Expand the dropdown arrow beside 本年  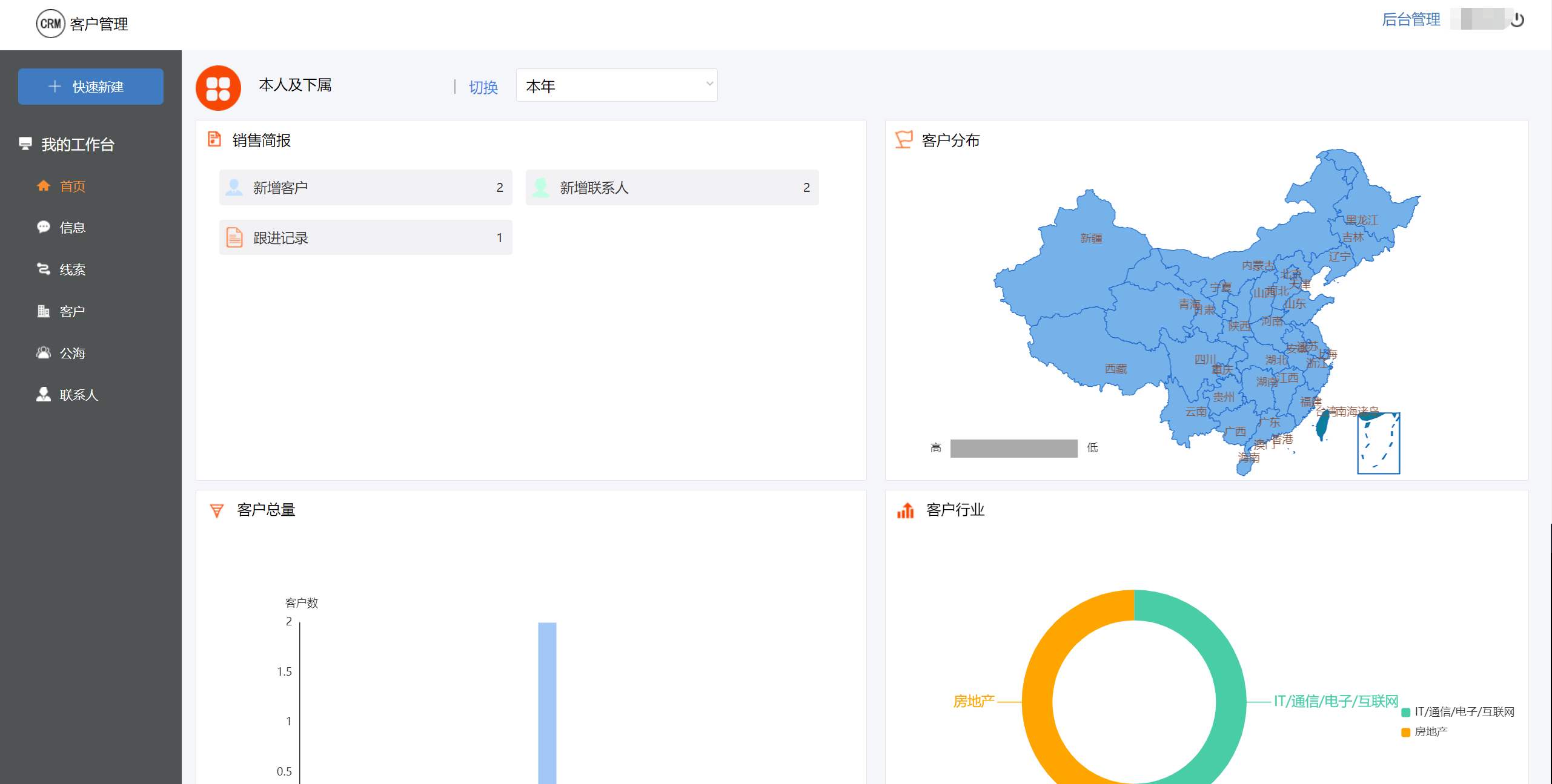click(x=709, y=84)
